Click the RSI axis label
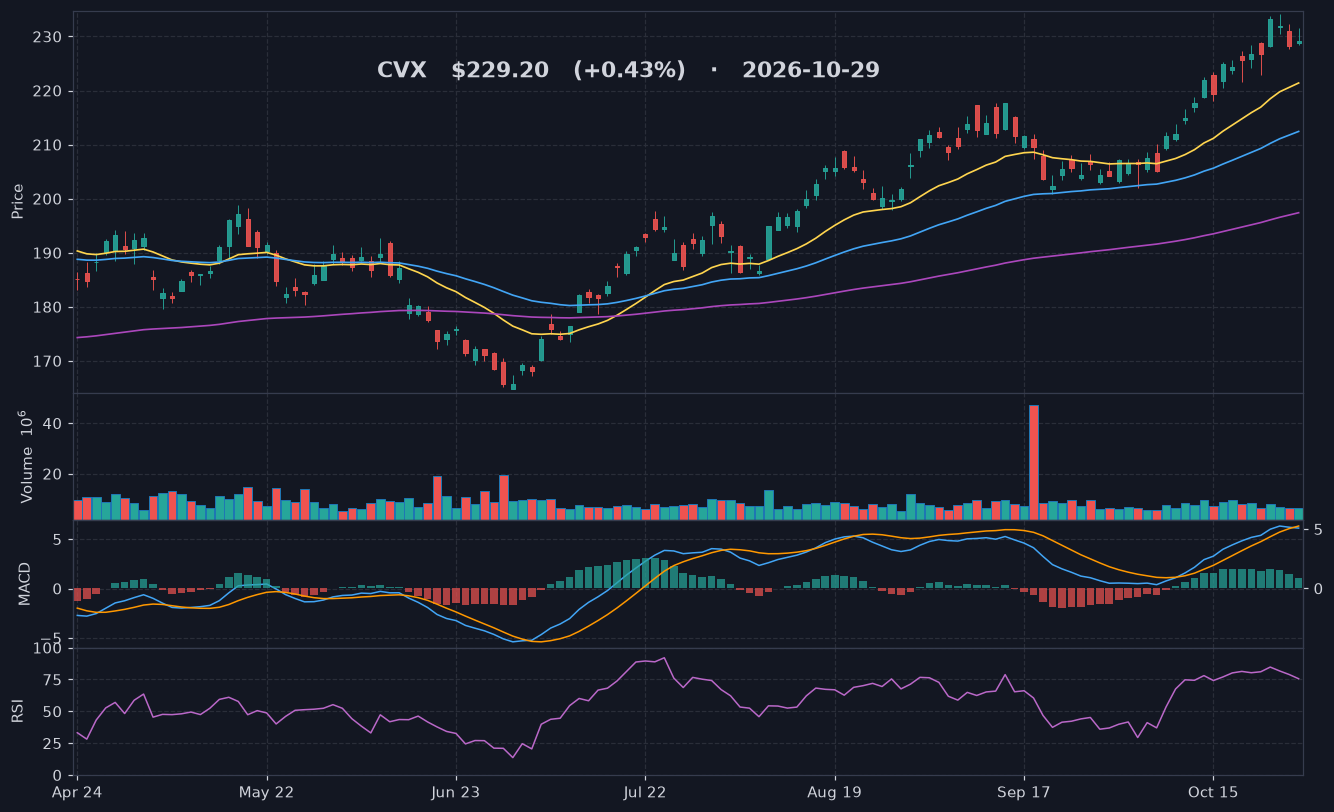Screen dimensions: 1334x812 click(x=17, y=711)
